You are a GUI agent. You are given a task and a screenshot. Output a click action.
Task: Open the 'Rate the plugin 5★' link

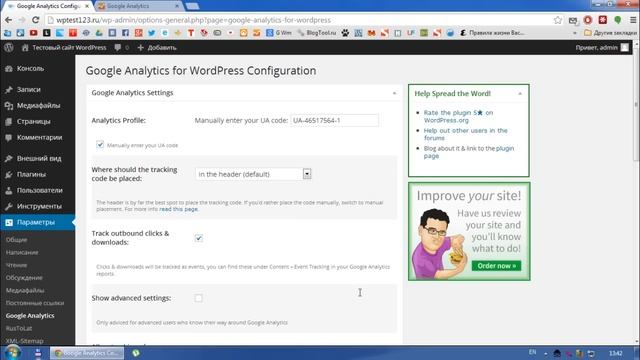458,116
